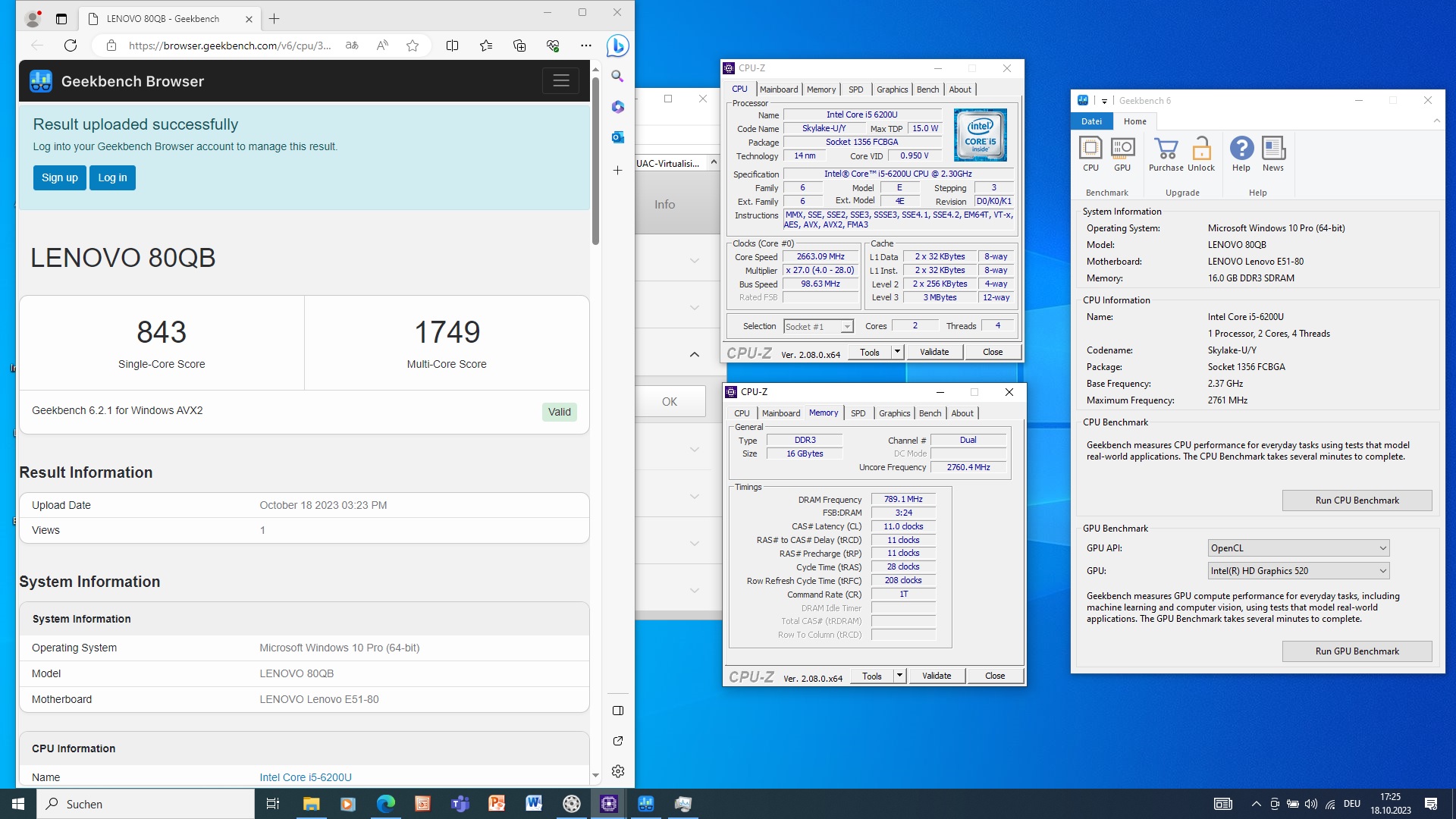The height and width of the screenshot is (819, 1456).
Task: Open Purchase in Geekbench 6 ribbon
Action: coord(1166,154)
